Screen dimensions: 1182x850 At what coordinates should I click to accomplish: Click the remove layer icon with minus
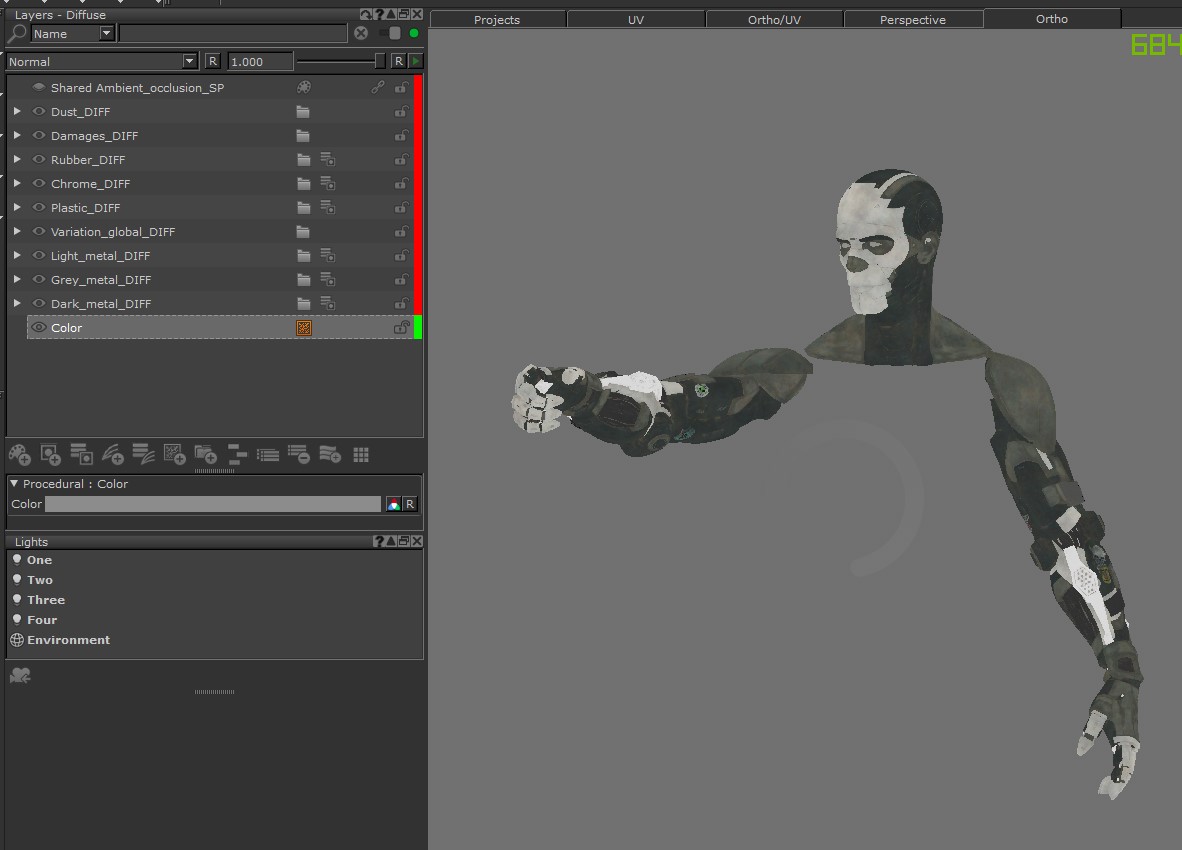pyautogui.click(x=298, y=455)
